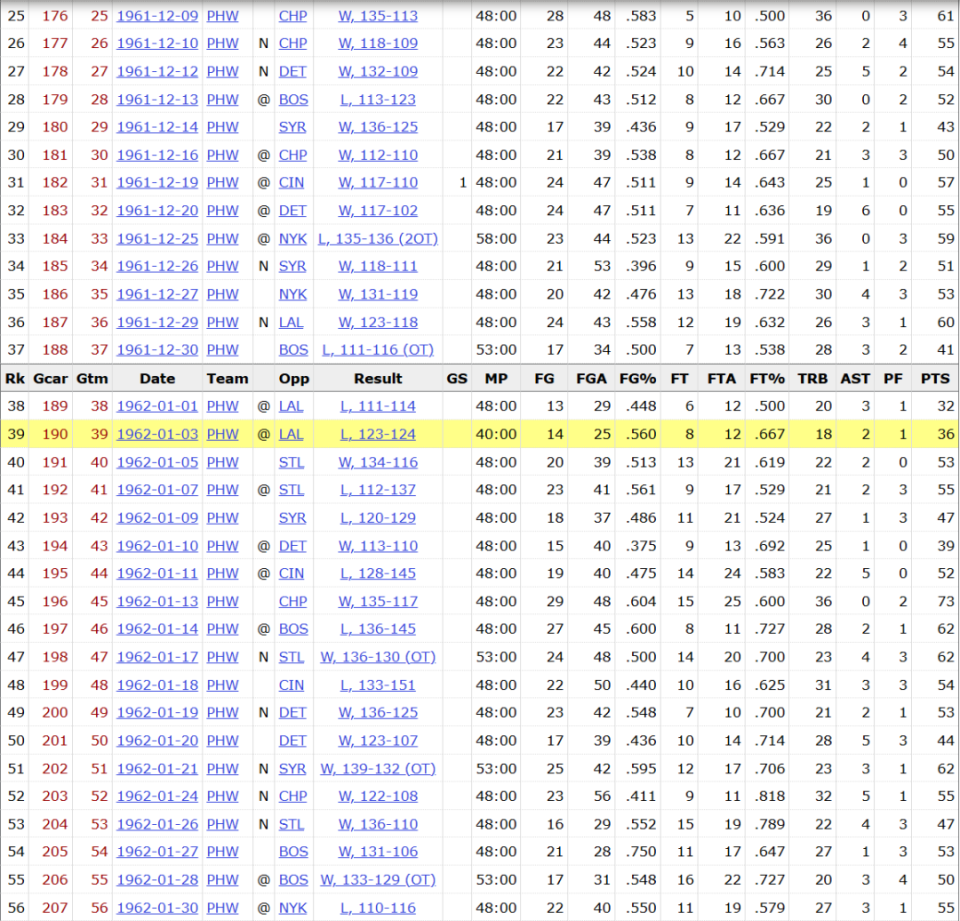Open the L, 123-124 result link
The width and height of the screenshot is (960, 921).
(378, 434)
